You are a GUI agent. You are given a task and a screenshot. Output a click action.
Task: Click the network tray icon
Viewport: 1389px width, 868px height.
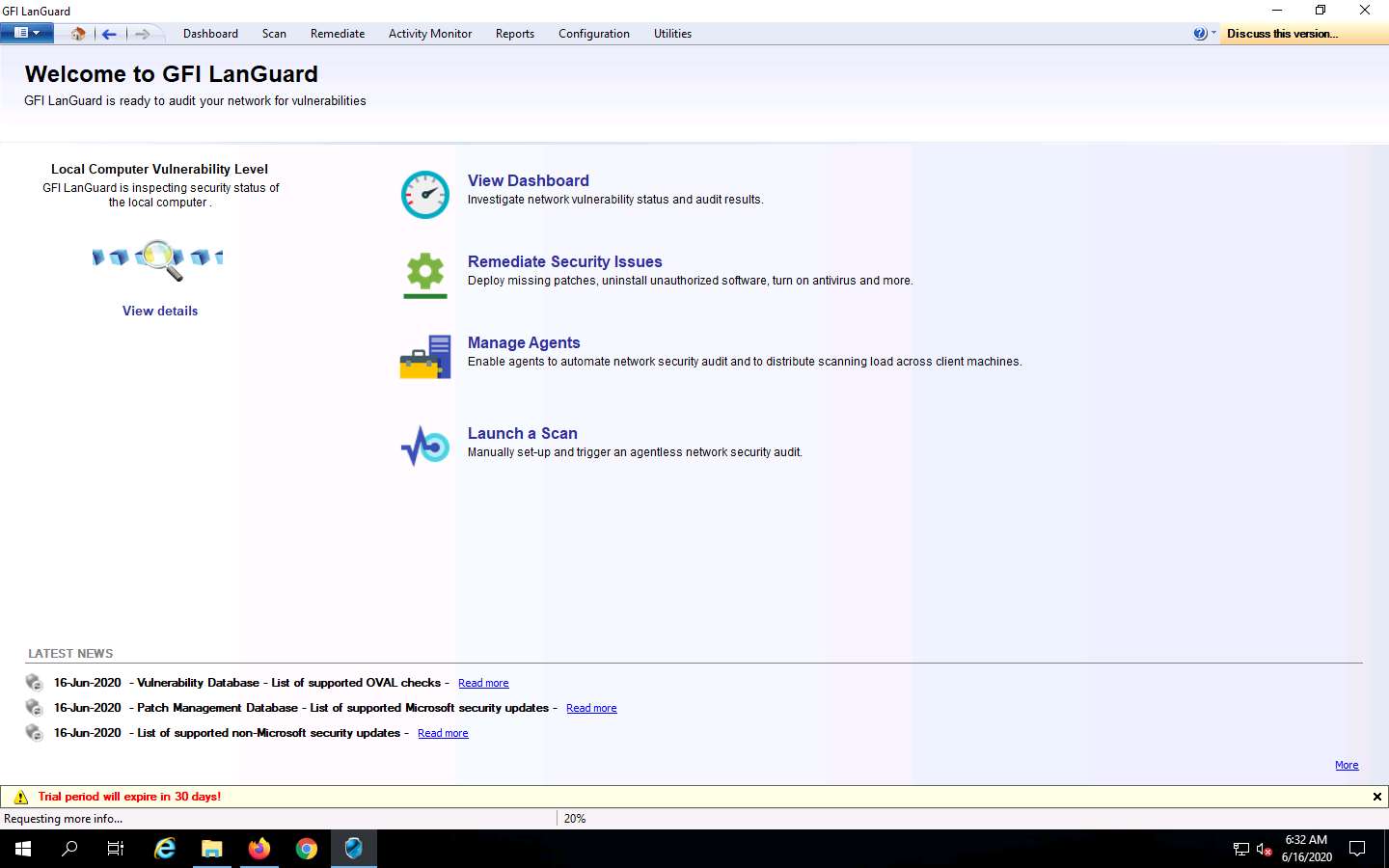[x=1241, y=850]
